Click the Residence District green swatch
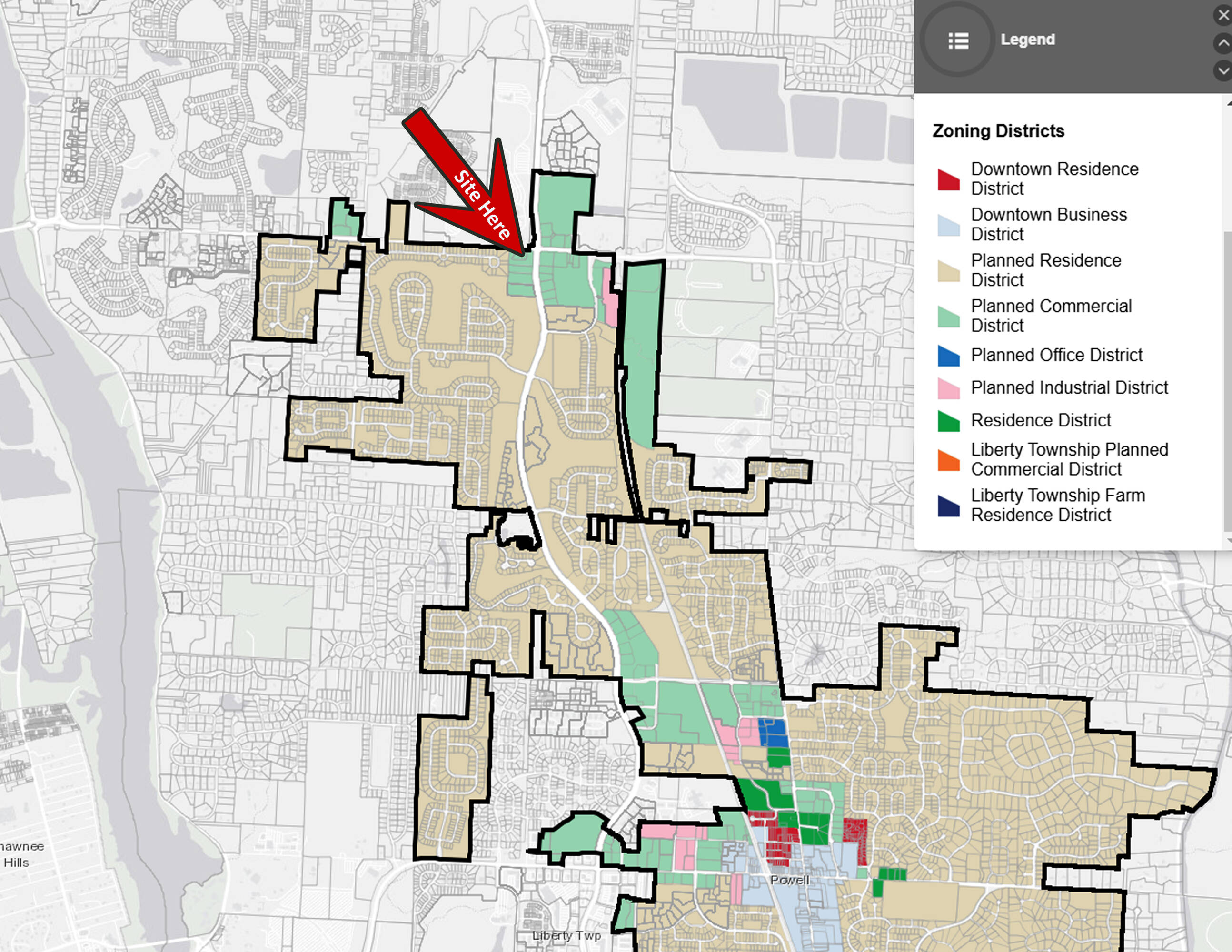The height and width of the screenshot is (952, 1232). (x=948, y=421)
